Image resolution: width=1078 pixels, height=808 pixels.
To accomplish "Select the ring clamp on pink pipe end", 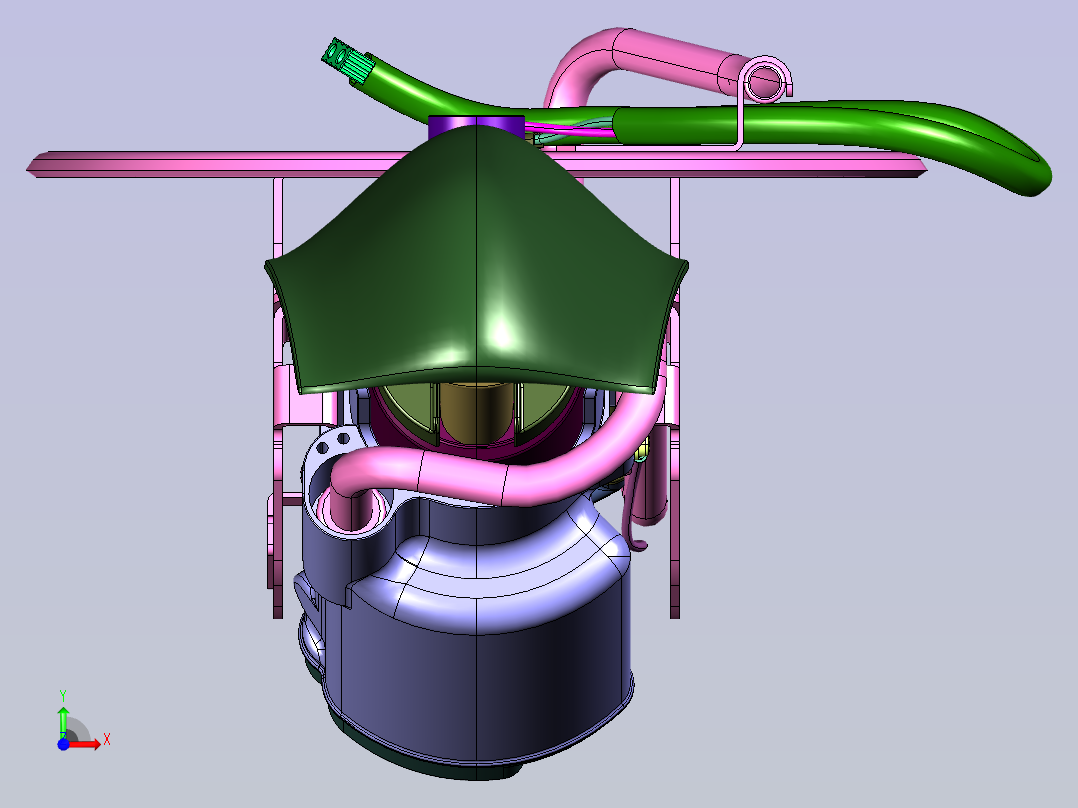I will 764,80.
